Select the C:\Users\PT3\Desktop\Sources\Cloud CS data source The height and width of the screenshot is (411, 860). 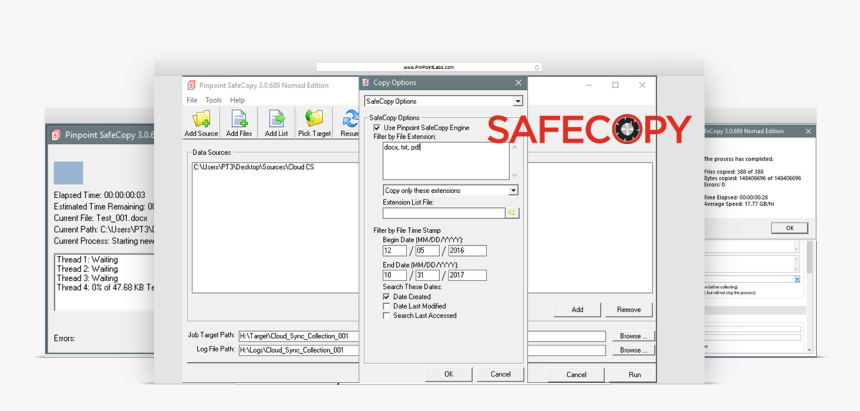coord(253,167)
